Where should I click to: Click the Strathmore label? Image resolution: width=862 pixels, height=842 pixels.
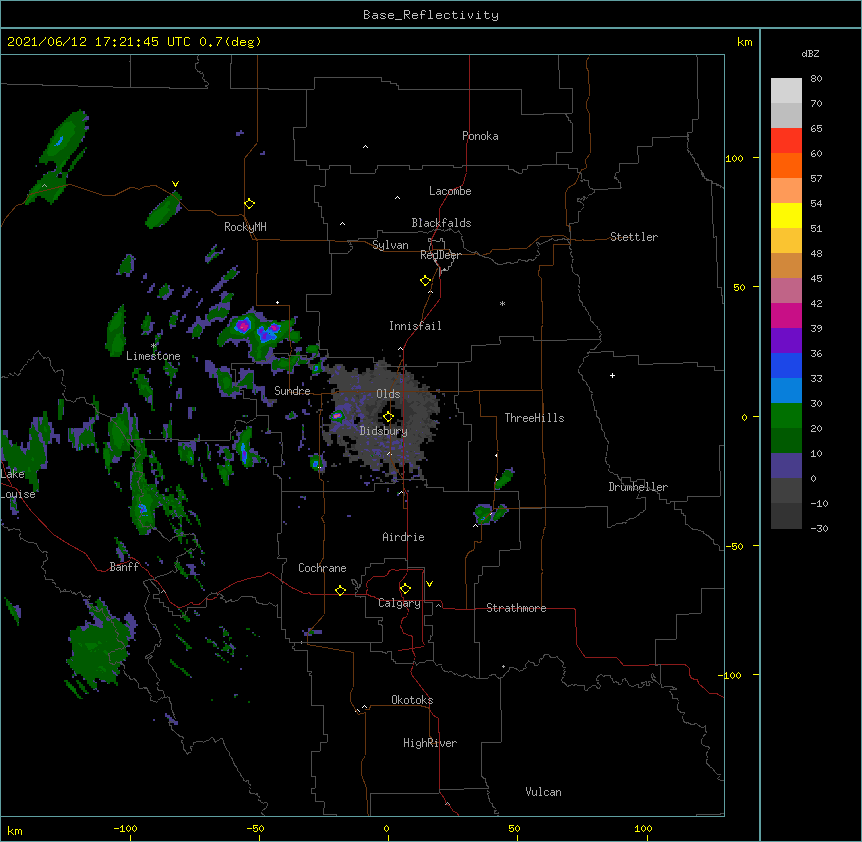516,608
